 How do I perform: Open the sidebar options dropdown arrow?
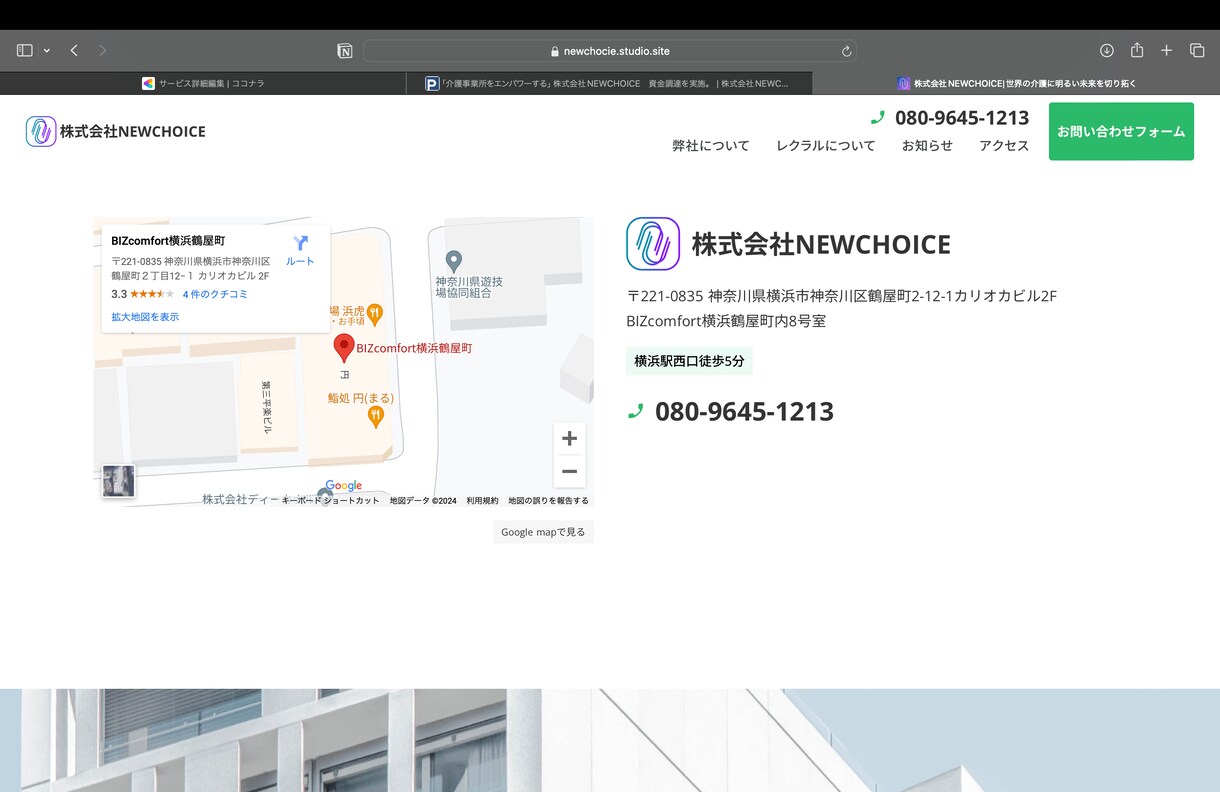point(46,51)
